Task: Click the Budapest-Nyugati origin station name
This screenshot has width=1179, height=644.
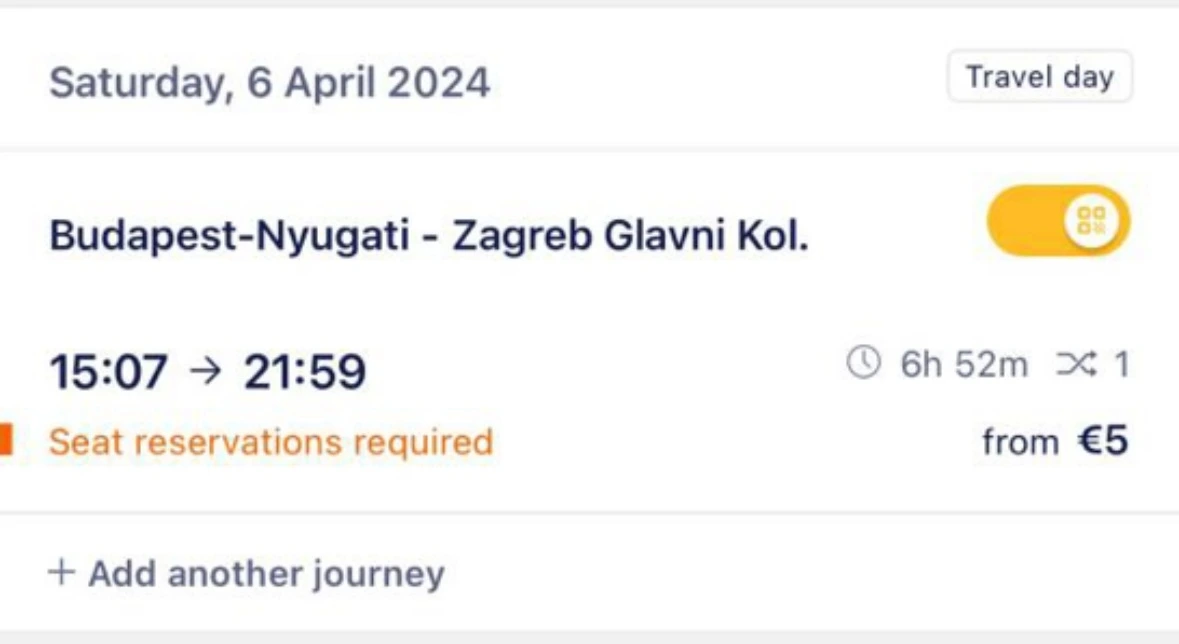Action: pyautogui.click(x=229, y=237)
